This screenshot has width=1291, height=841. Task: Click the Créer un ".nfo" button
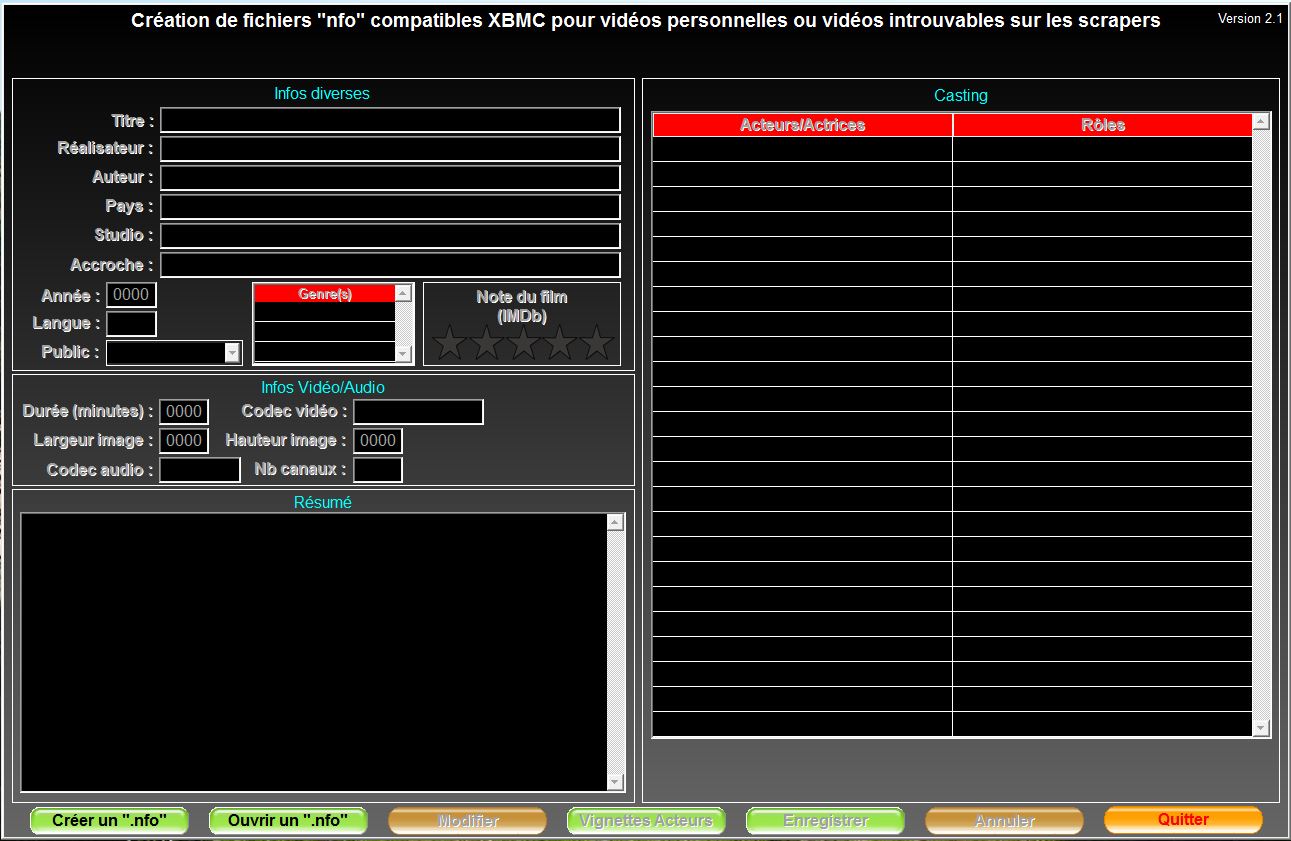click(x=109, y=820)
